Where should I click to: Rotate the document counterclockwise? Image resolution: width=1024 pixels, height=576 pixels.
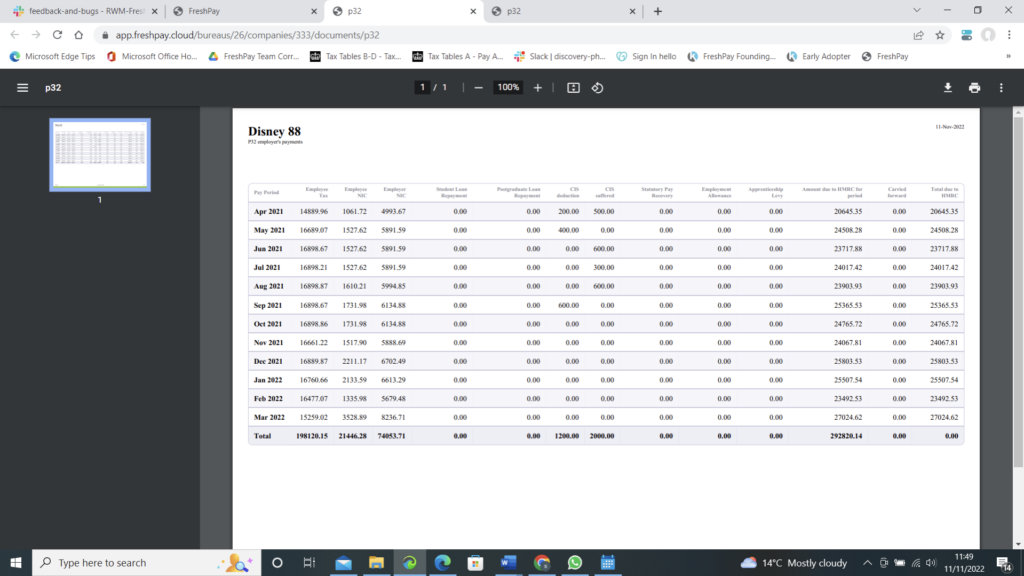click(x=598, y=88)
